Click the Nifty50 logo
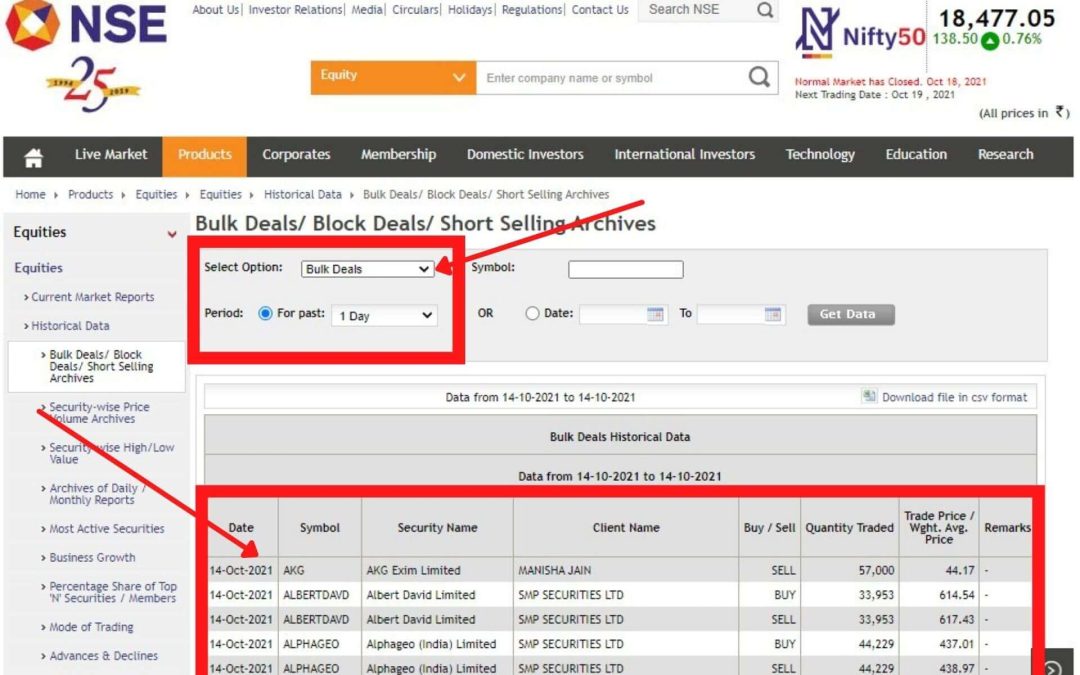This screenshot has width=1080, height=675. click(860, 33)
